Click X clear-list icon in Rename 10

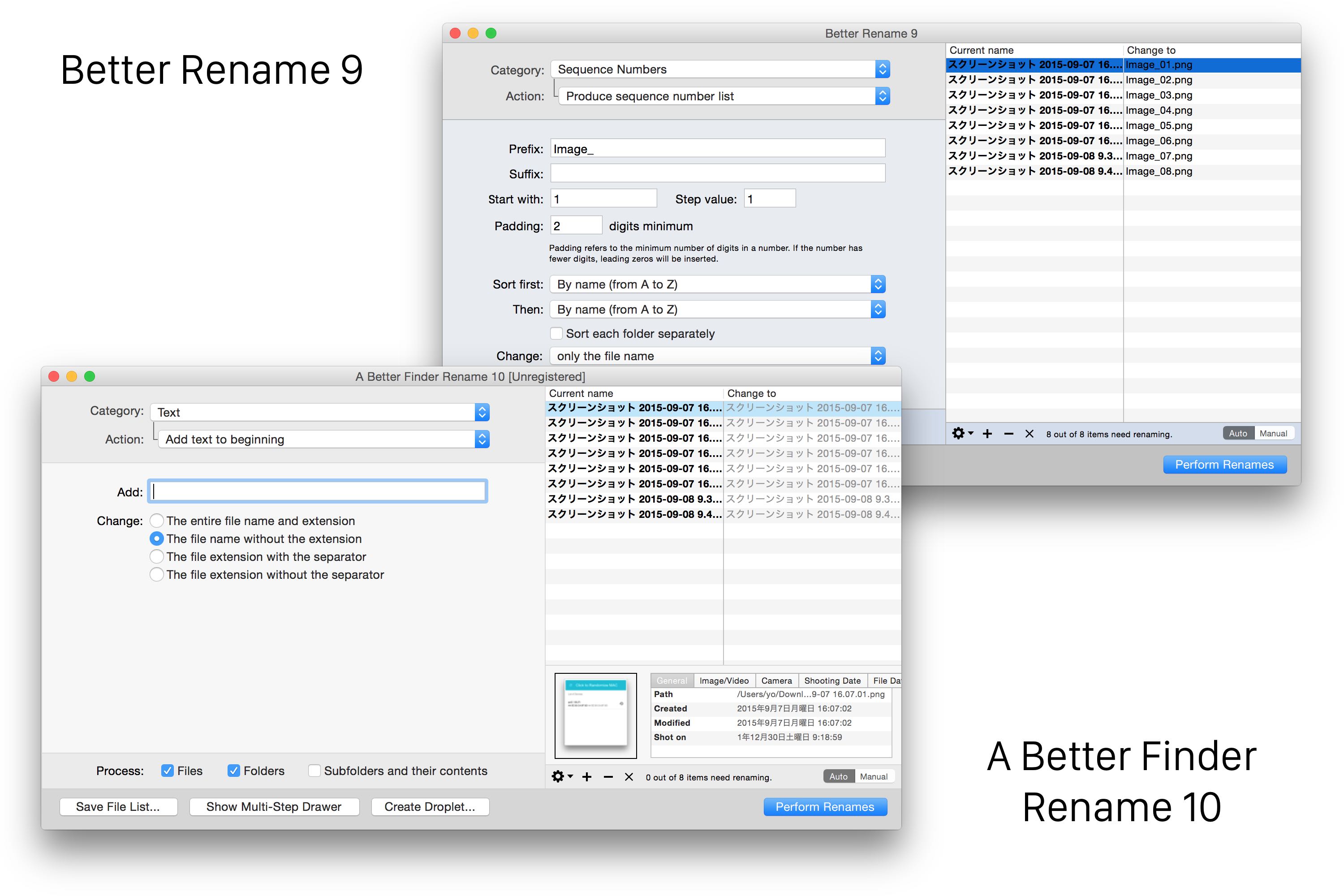tap(629, 776)
